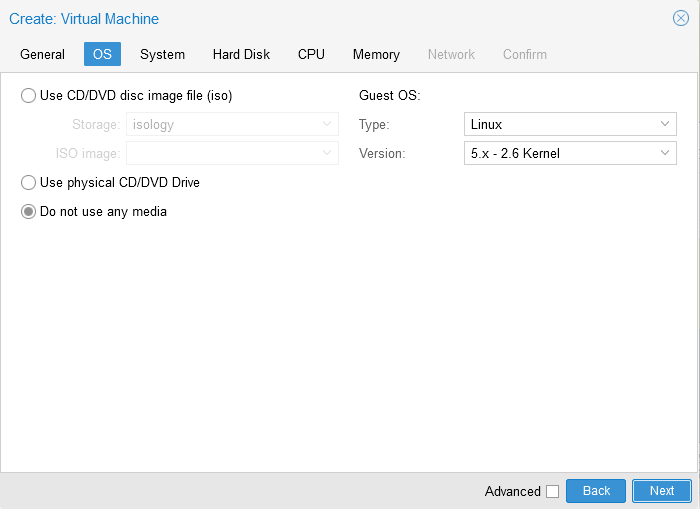Viewport: 700px width, 509px height.
Task: Select Use physical CD/DVD Drive option
Action: point(28,183)
